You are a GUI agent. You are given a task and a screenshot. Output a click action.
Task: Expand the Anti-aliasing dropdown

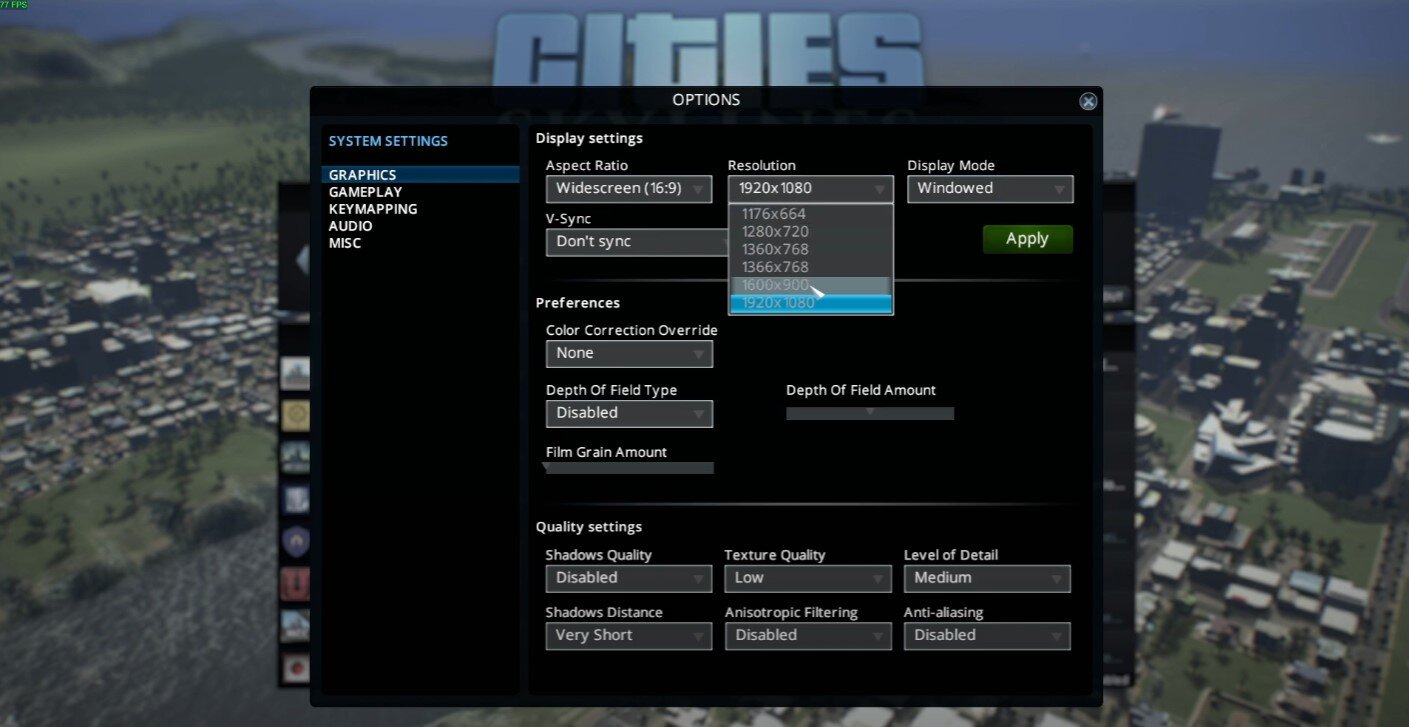[987, 636]
